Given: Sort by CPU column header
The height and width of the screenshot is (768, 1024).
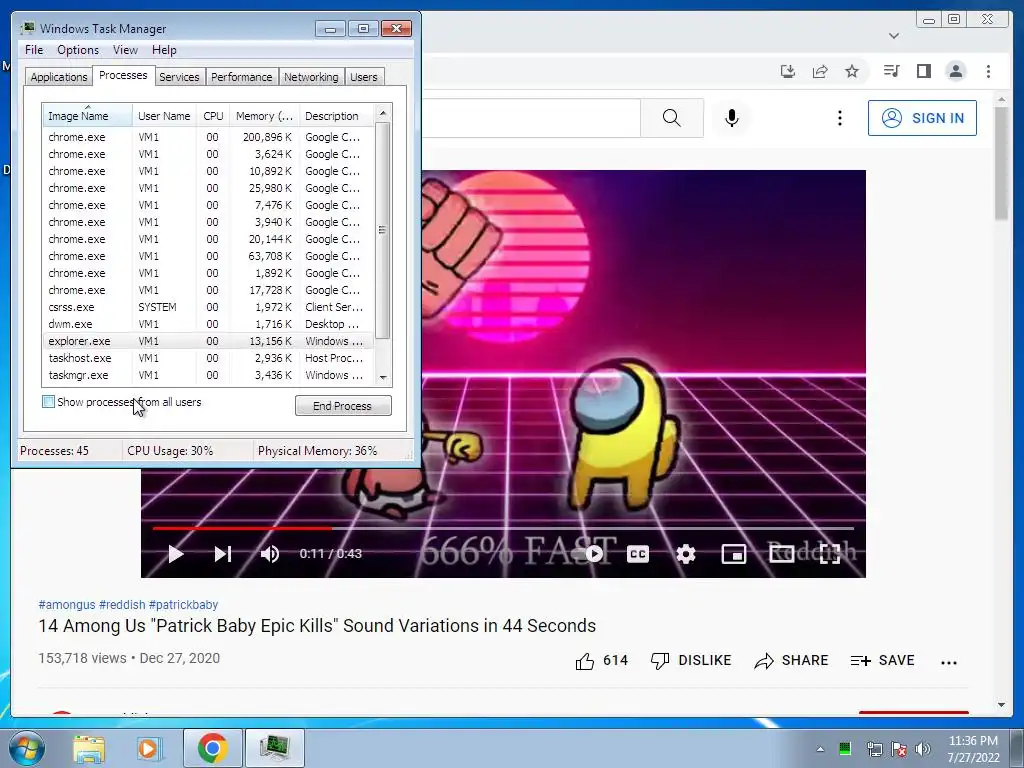Looking at the screenshot, I should coord(213,116).
